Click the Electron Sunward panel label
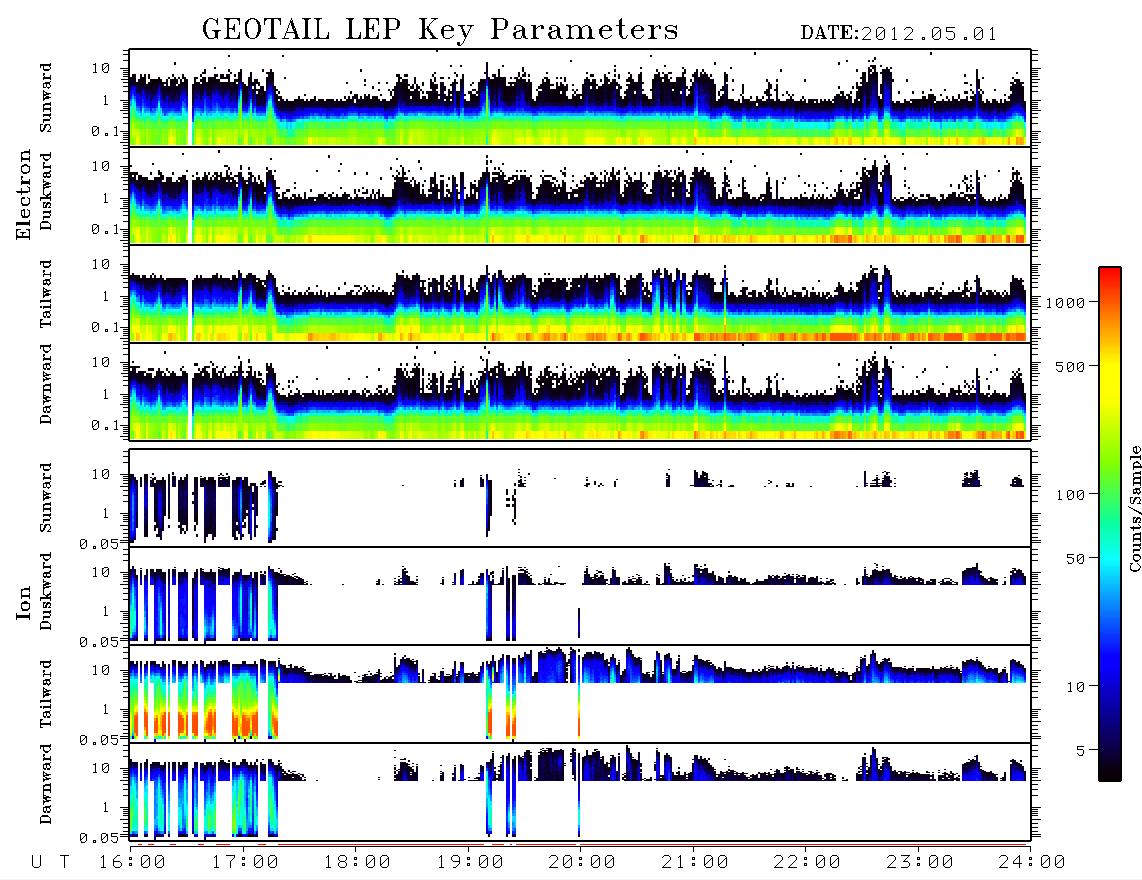Image resolution: width=1142 pixels, height=880 pixels. [x=46, y=98]
